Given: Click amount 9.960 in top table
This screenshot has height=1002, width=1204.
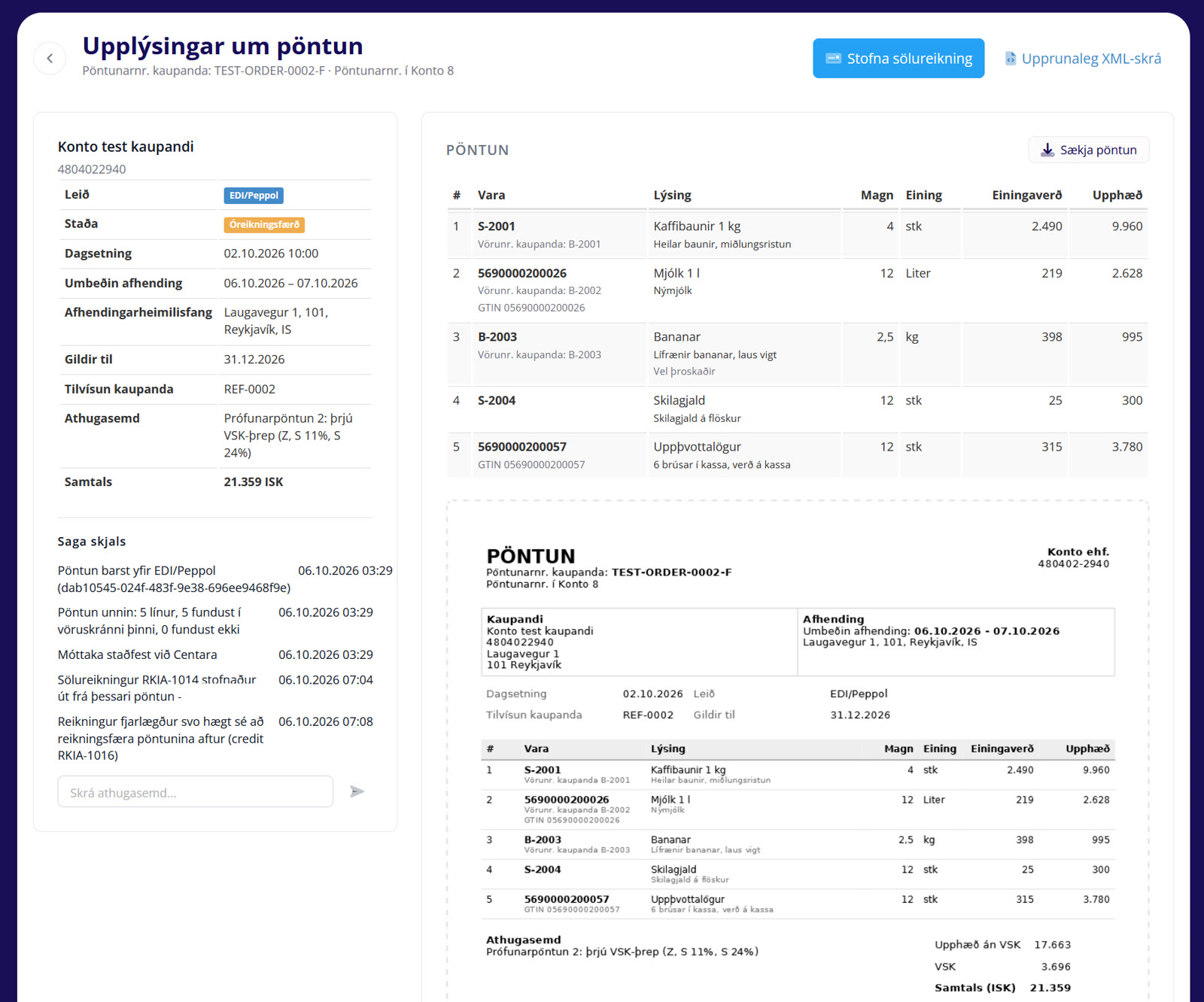Looking at the screenshot, I should 1127,226.
